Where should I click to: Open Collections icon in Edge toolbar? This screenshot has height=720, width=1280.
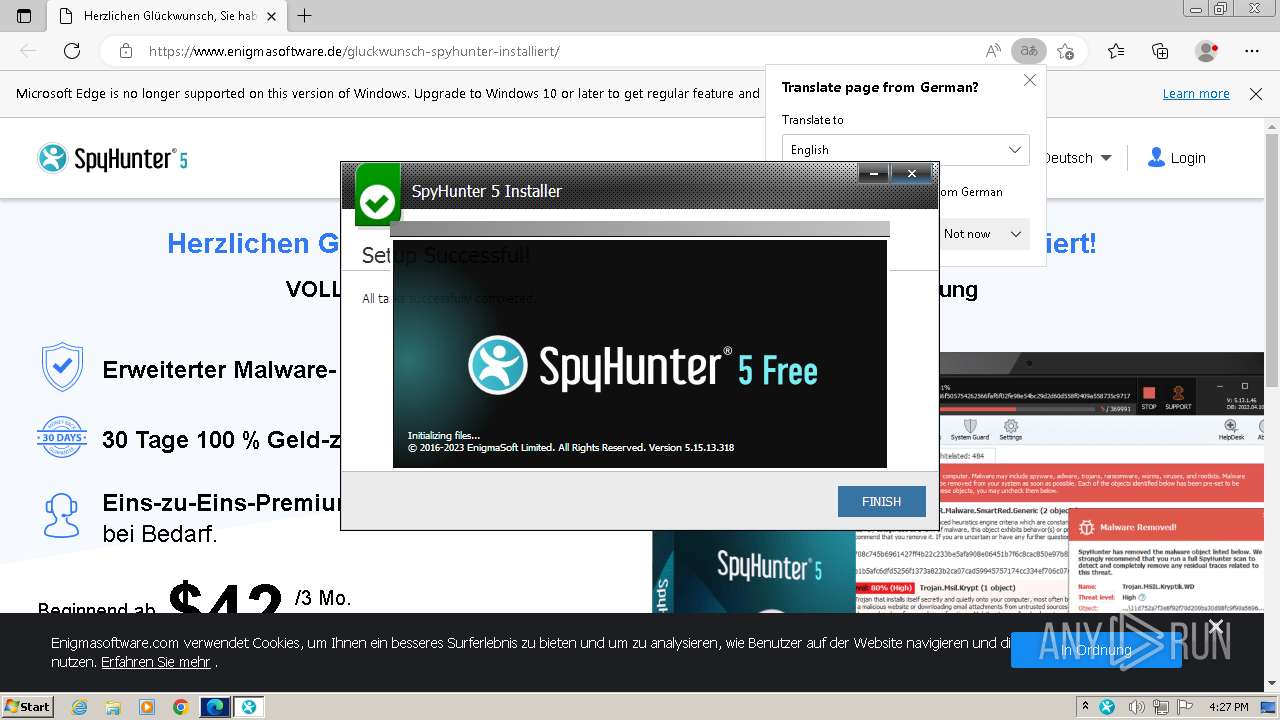click(x=1160, y=51)
